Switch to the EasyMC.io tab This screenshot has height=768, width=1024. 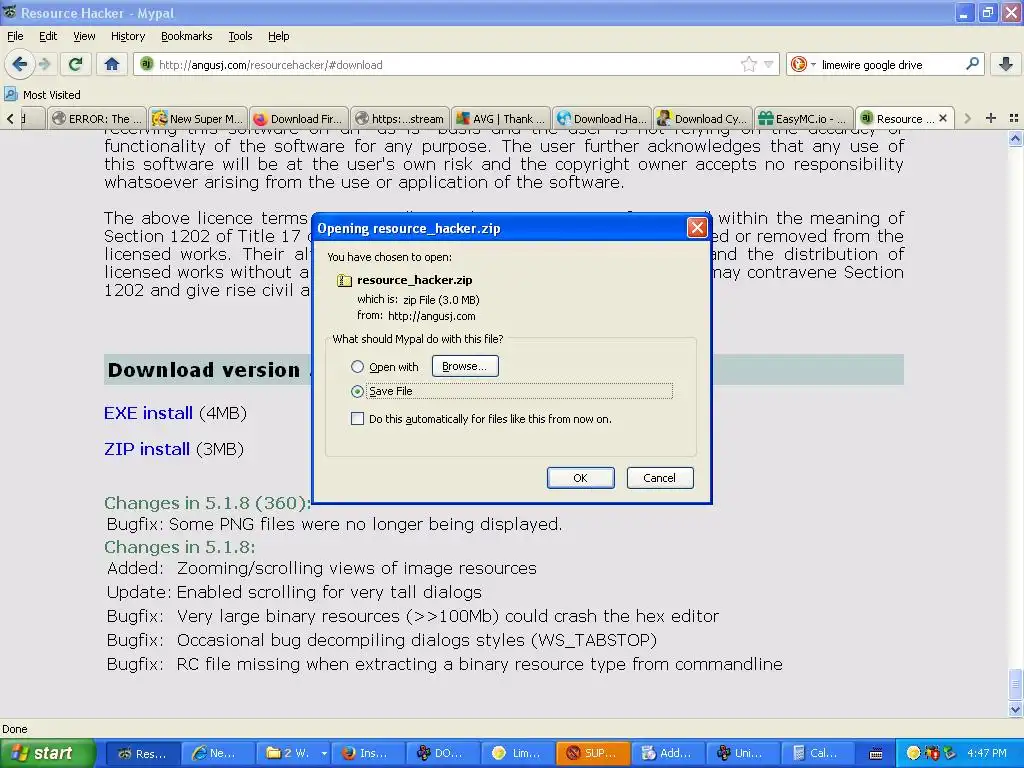point(803,118)
